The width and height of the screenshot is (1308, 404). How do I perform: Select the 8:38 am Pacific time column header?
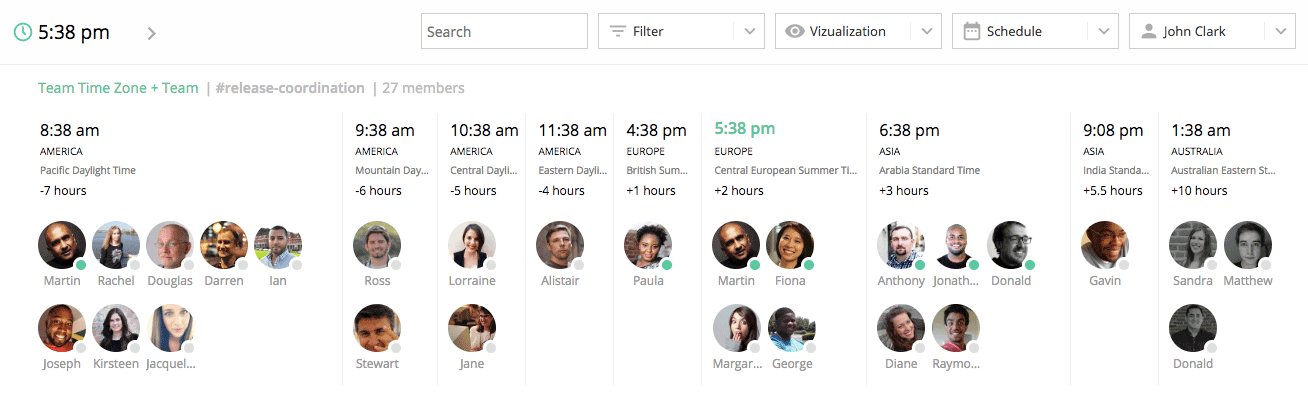[70, 130]
